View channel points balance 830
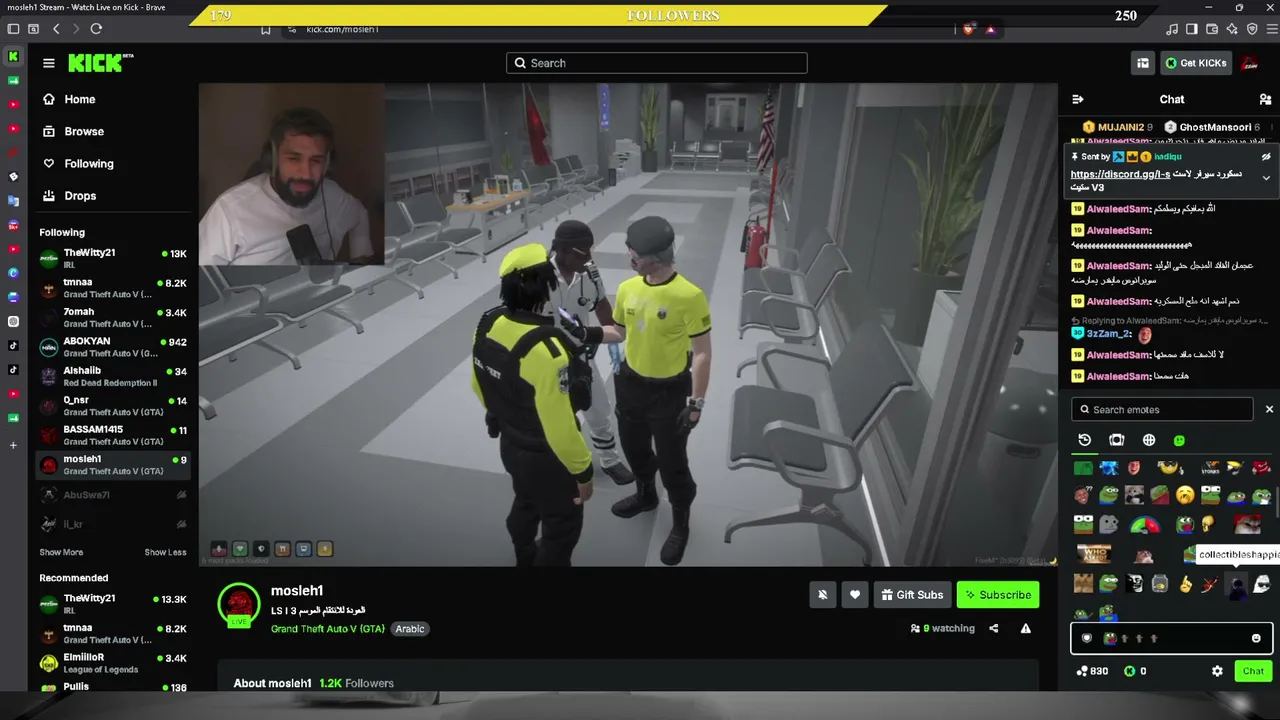Viewport: 1280px width, 720px height. 1092,671
